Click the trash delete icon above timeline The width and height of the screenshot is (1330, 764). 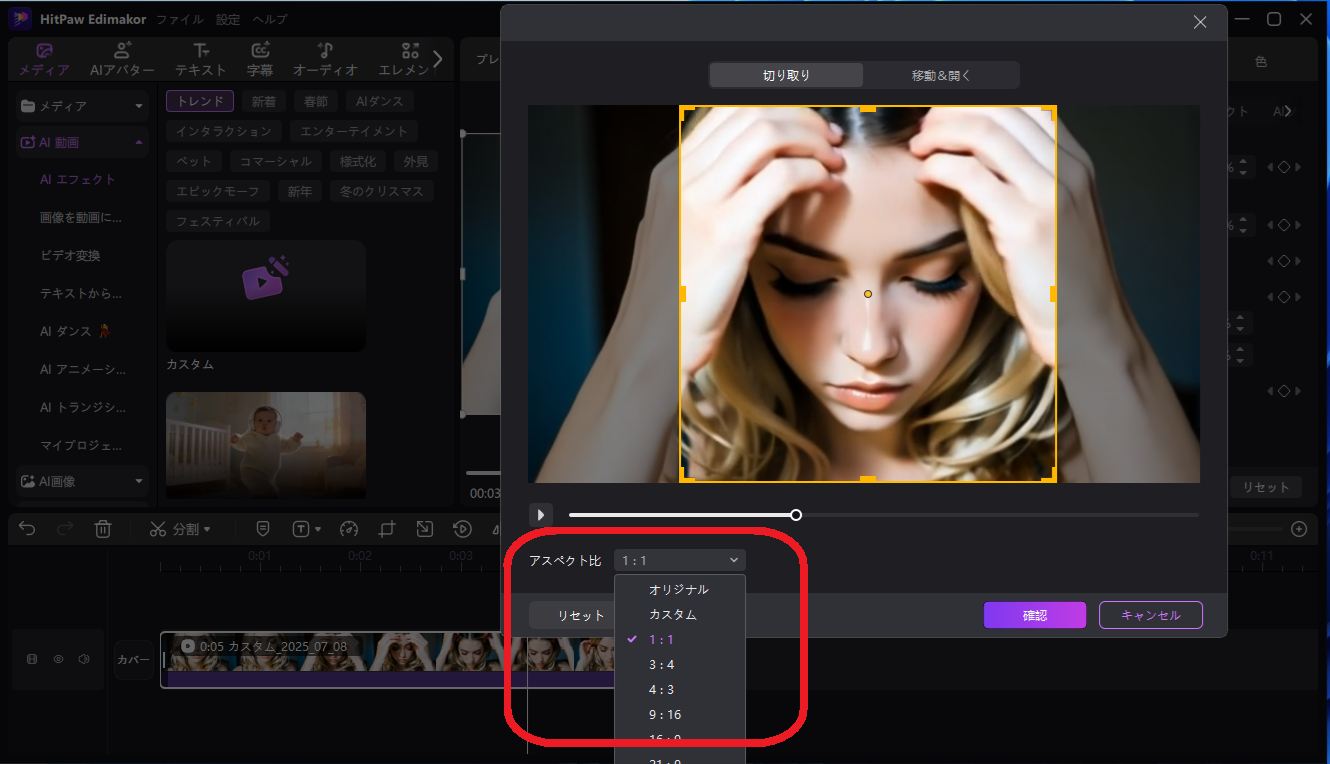[103, 528]
